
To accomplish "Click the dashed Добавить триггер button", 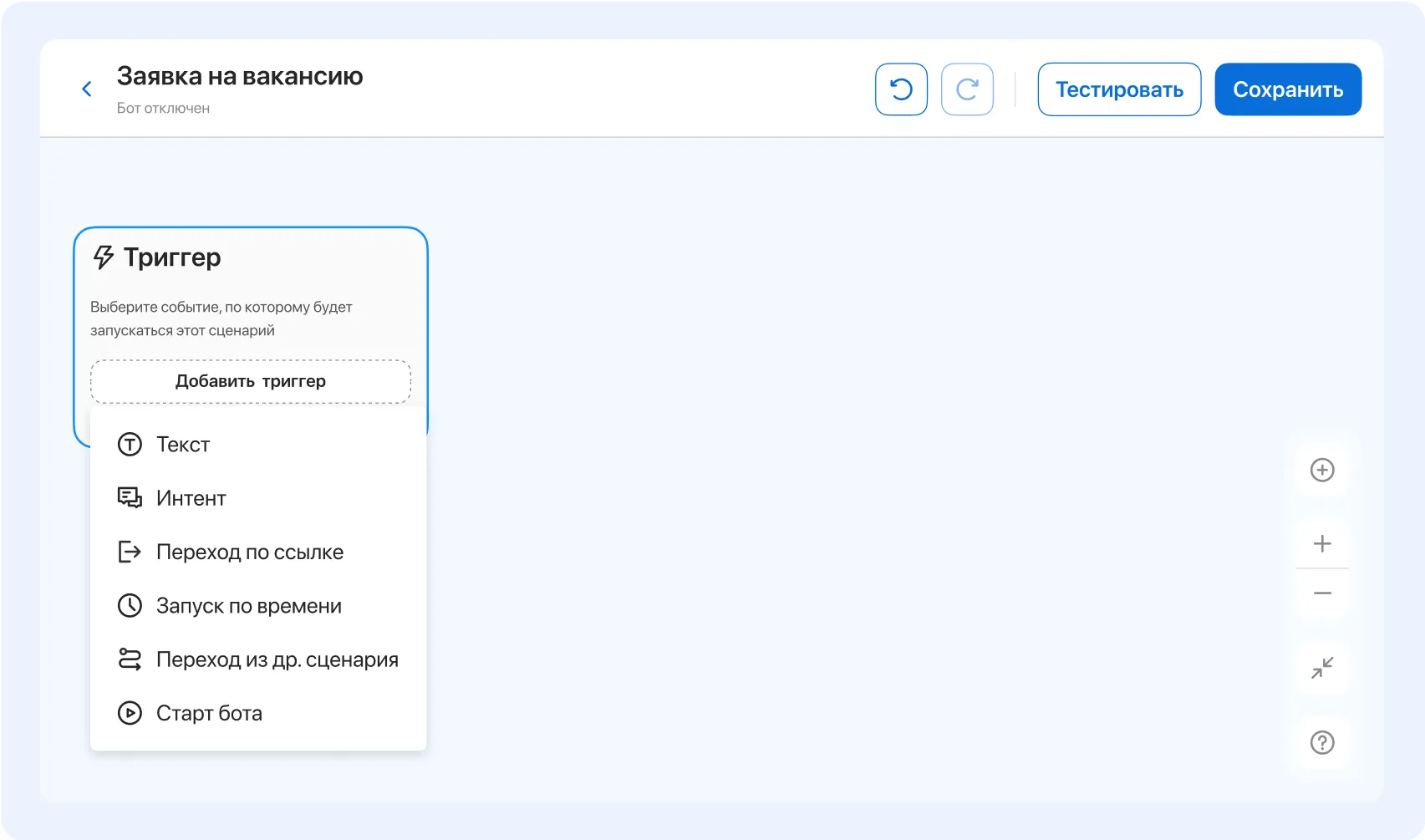I will [x=250, y=381].
